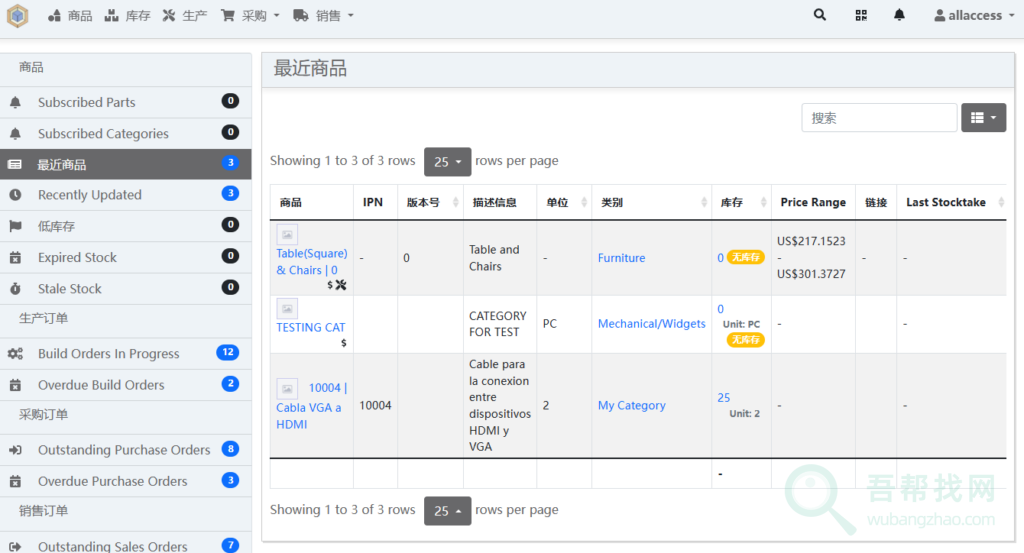Click the search magnifier icon in navbar
1024x553 pixels.
click(x=820, y=15)
